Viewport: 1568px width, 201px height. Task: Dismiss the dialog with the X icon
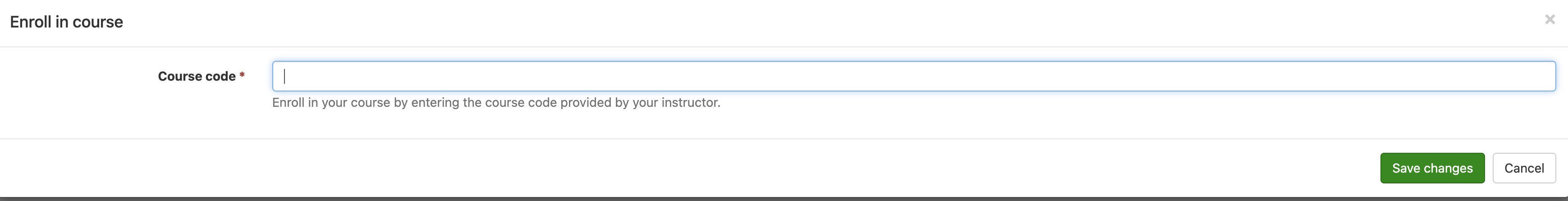coord(1550,20)
